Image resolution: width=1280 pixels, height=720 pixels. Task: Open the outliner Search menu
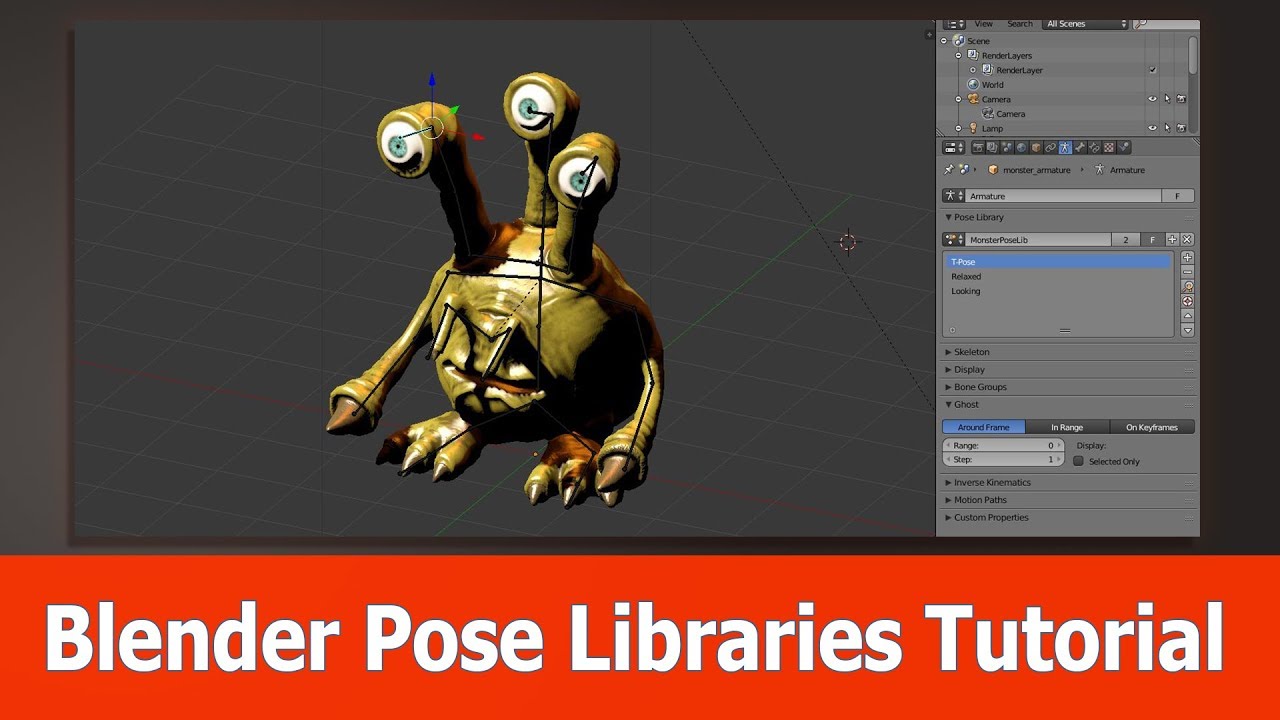point(1020,23)
